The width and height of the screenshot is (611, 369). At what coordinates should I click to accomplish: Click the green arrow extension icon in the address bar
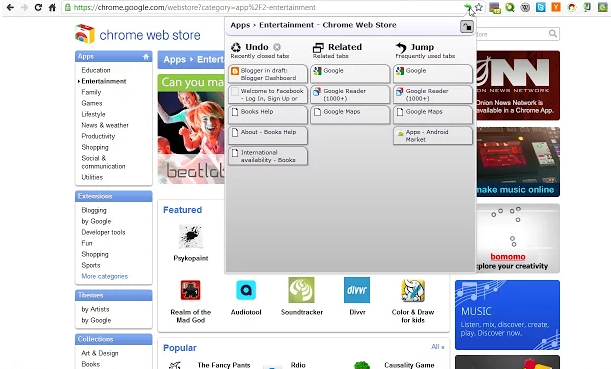(467, 7)
